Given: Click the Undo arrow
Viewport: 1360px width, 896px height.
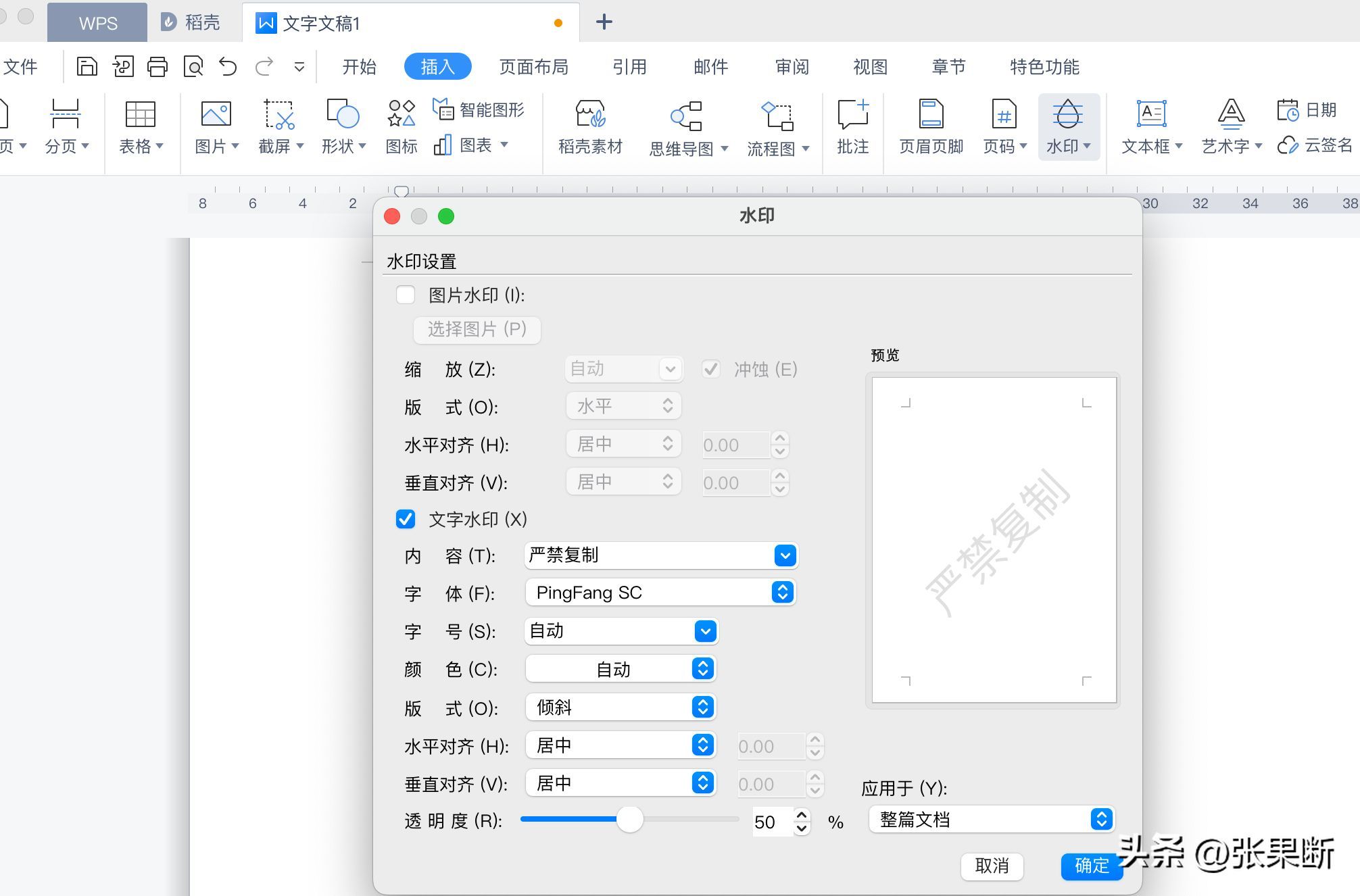Looking at the screenshot, I should pyautogui.click(x=228, y=66).
